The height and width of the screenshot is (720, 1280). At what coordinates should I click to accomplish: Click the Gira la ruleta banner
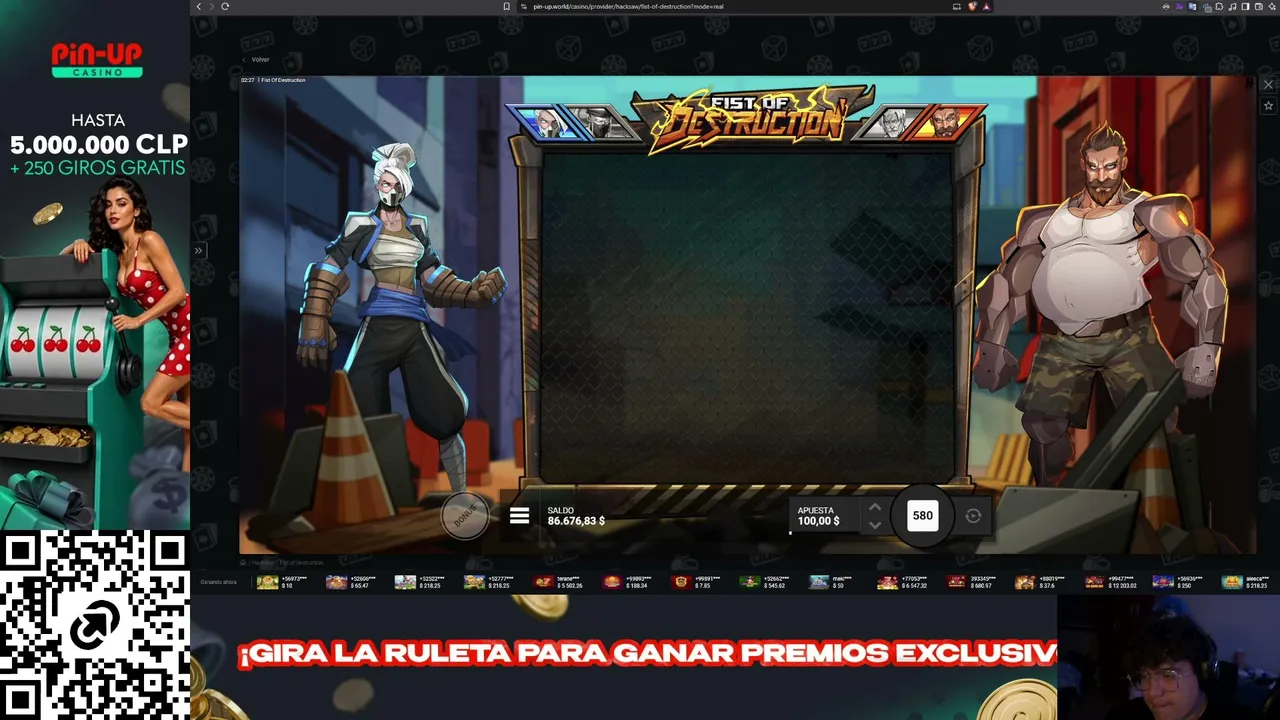click(647, 654)
